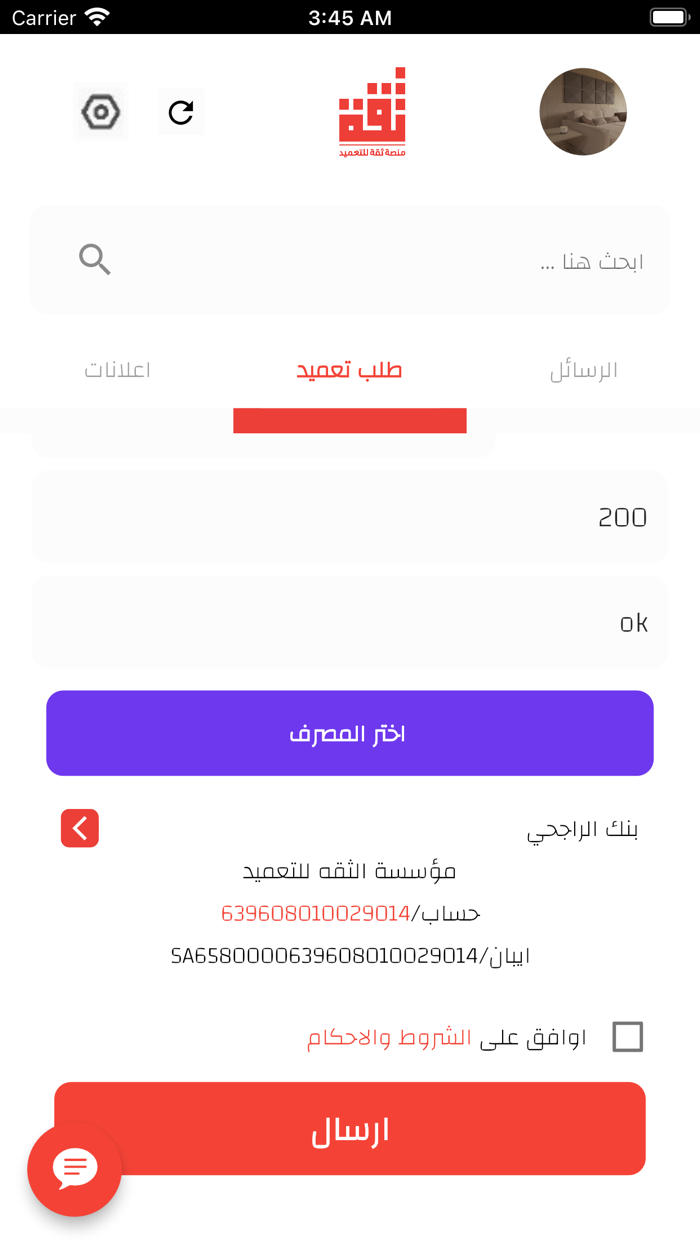Tap the ثقة platform logo

coord(375,111)
